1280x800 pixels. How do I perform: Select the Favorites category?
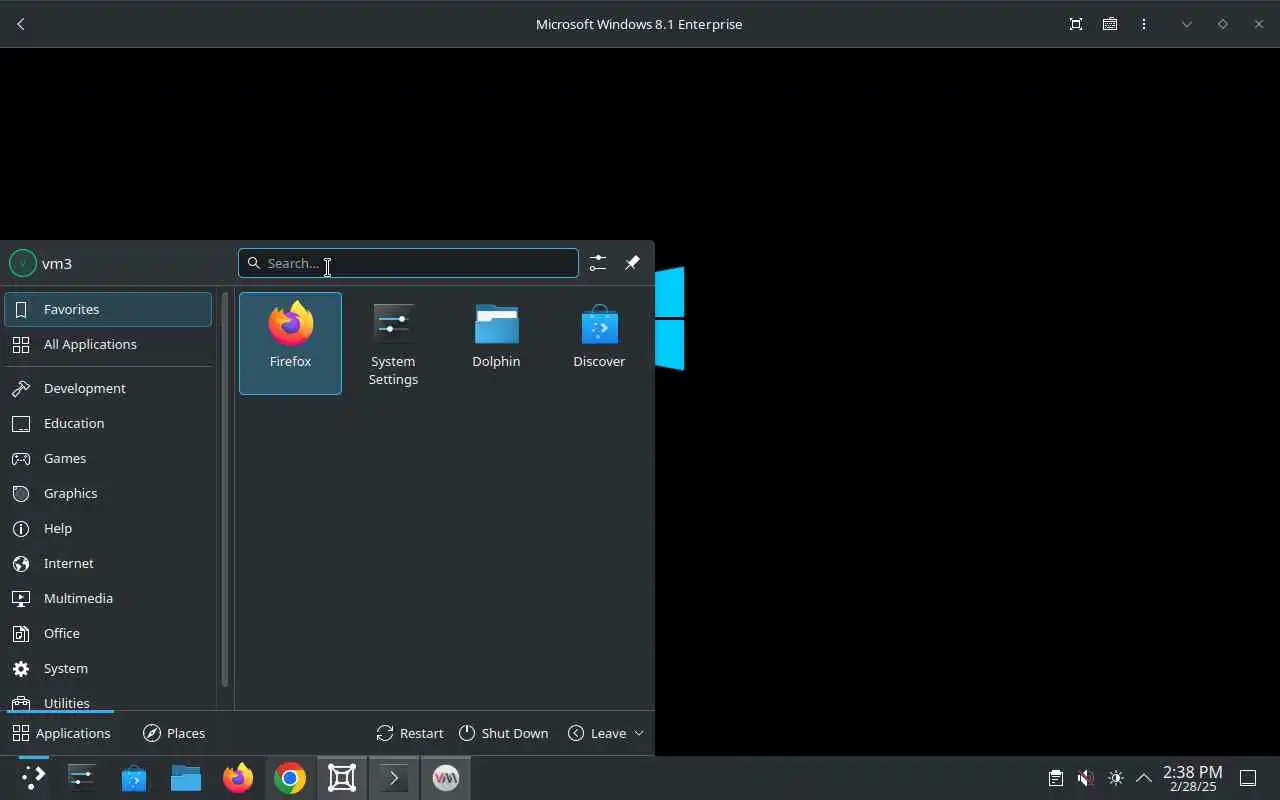108,309
